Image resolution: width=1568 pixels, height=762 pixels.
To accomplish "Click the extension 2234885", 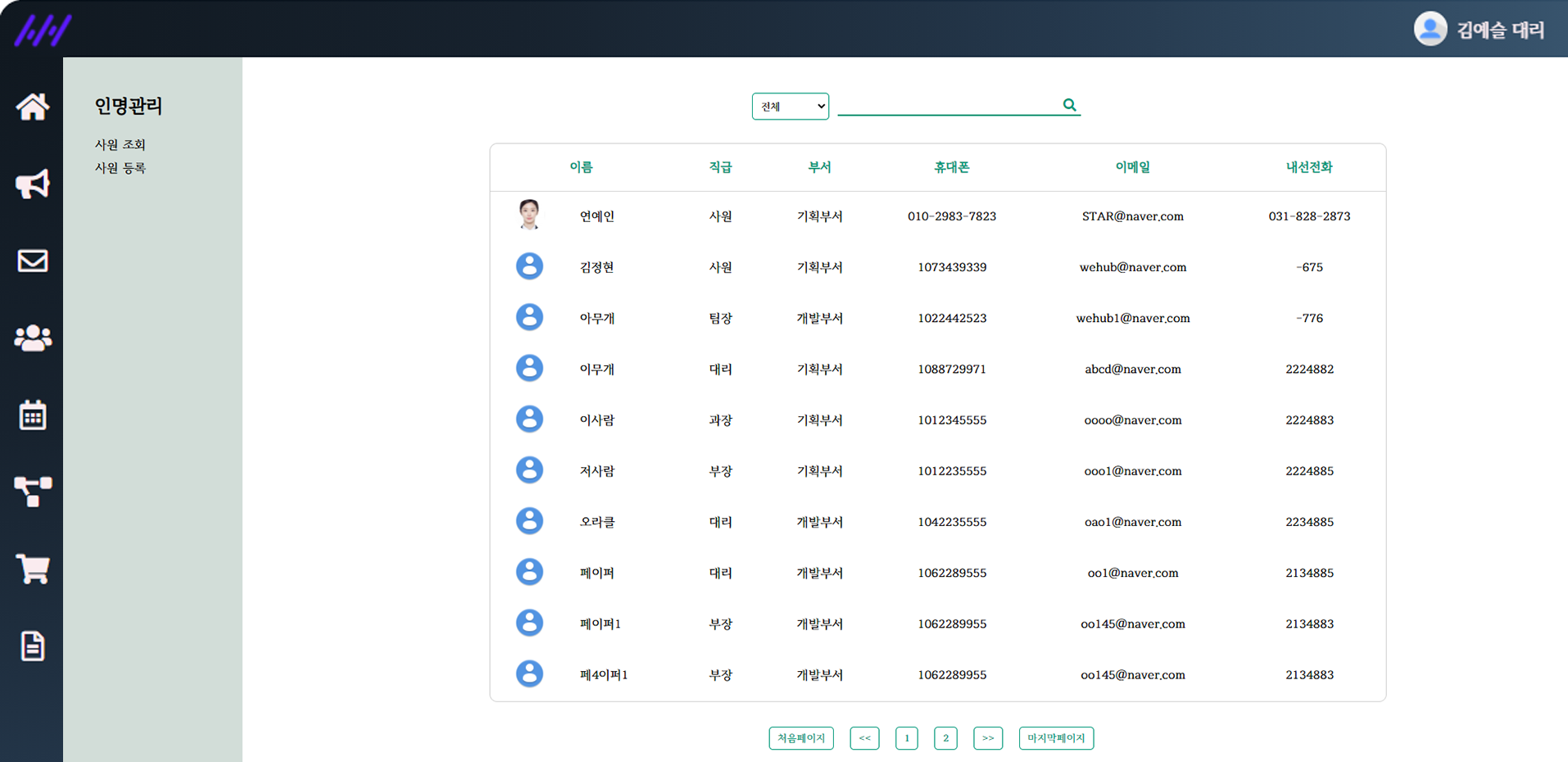I will tap(1309, 522).
